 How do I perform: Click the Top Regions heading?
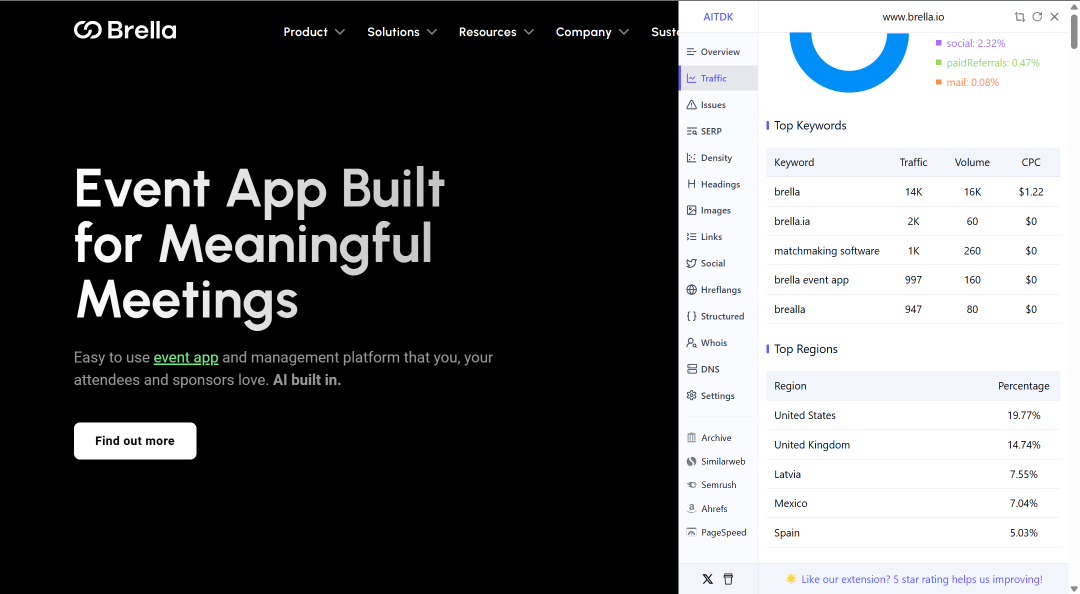point(806,349)
